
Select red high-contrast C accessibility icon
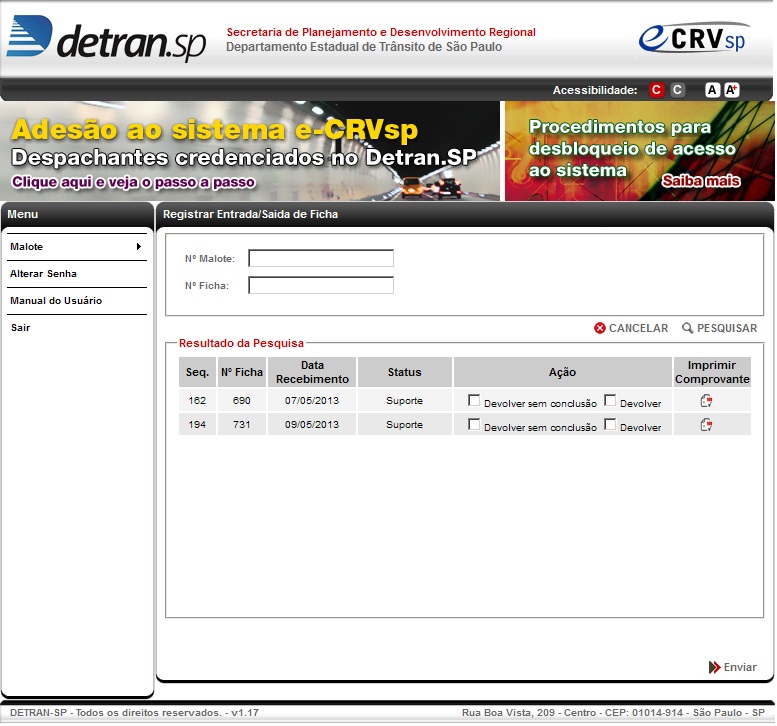(x=657, y=90)
